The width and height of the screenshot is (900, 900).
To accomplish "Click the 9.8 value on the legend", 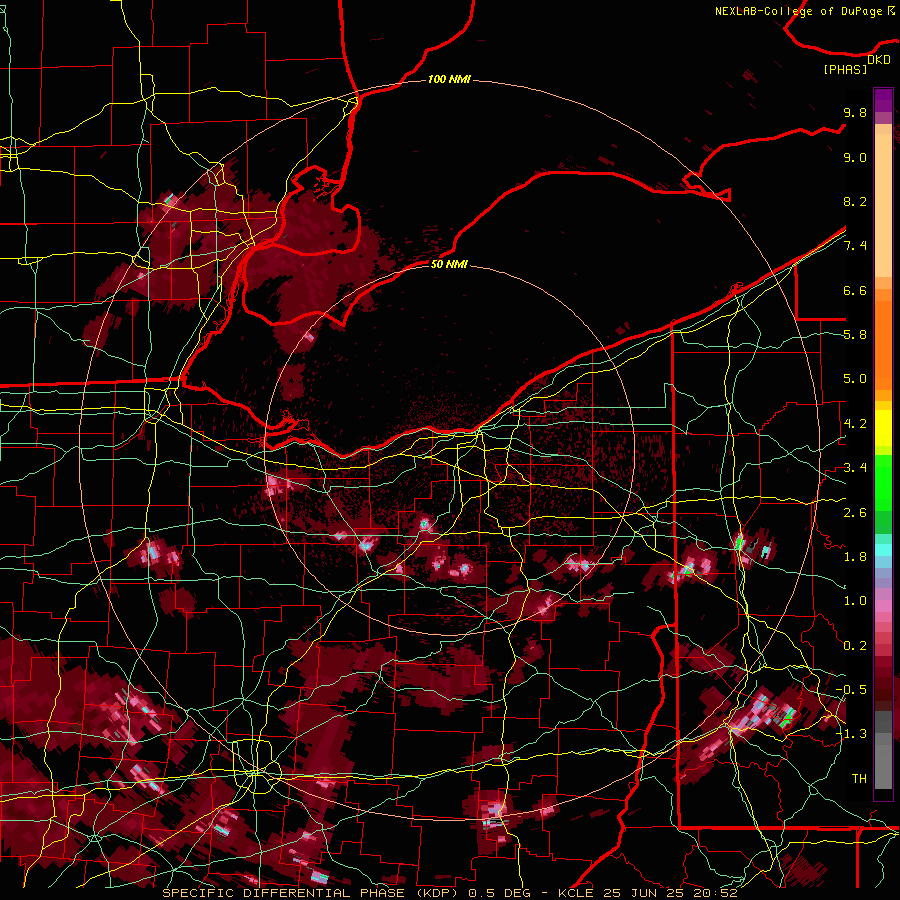I will coord(855,112).
